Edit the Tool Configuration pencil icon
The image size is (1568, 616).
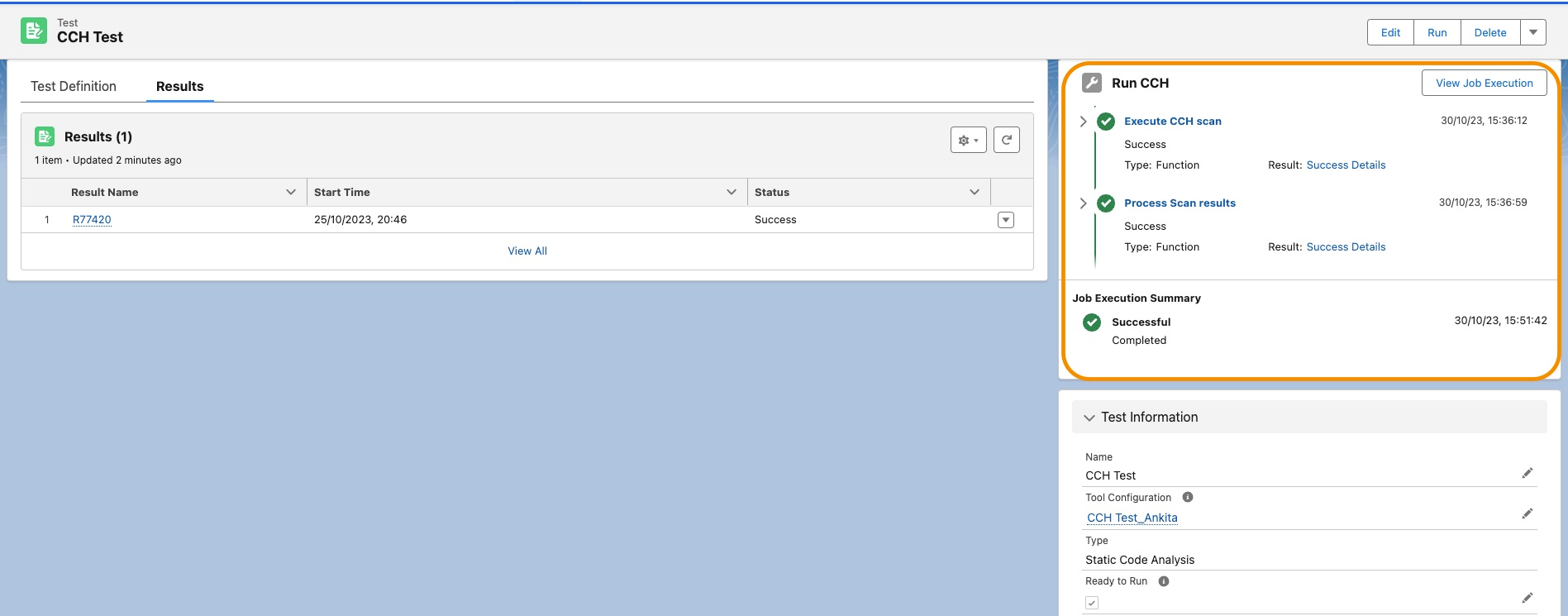tap(1527, 513)
